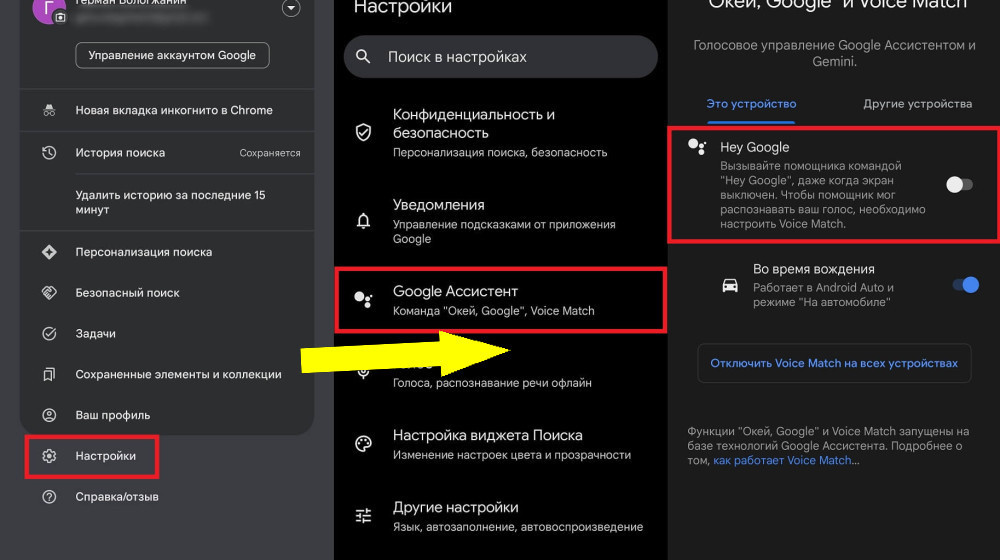Expand the account switcher arrow
1000x560 pixels.
(291, 8)
